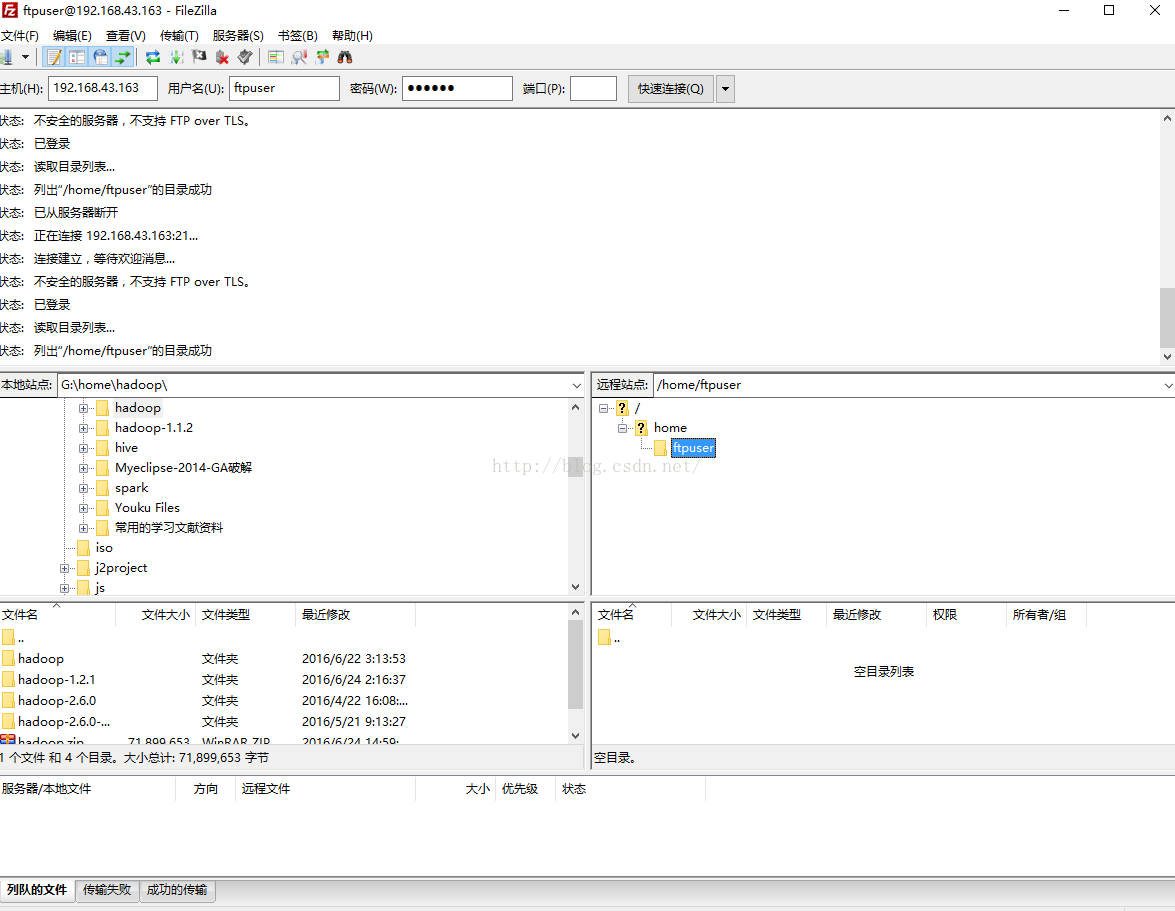Select the iso folder in tree
The width and height of the screenshot is (1175, 911).
pyautogui.click(x=103, y=548)
